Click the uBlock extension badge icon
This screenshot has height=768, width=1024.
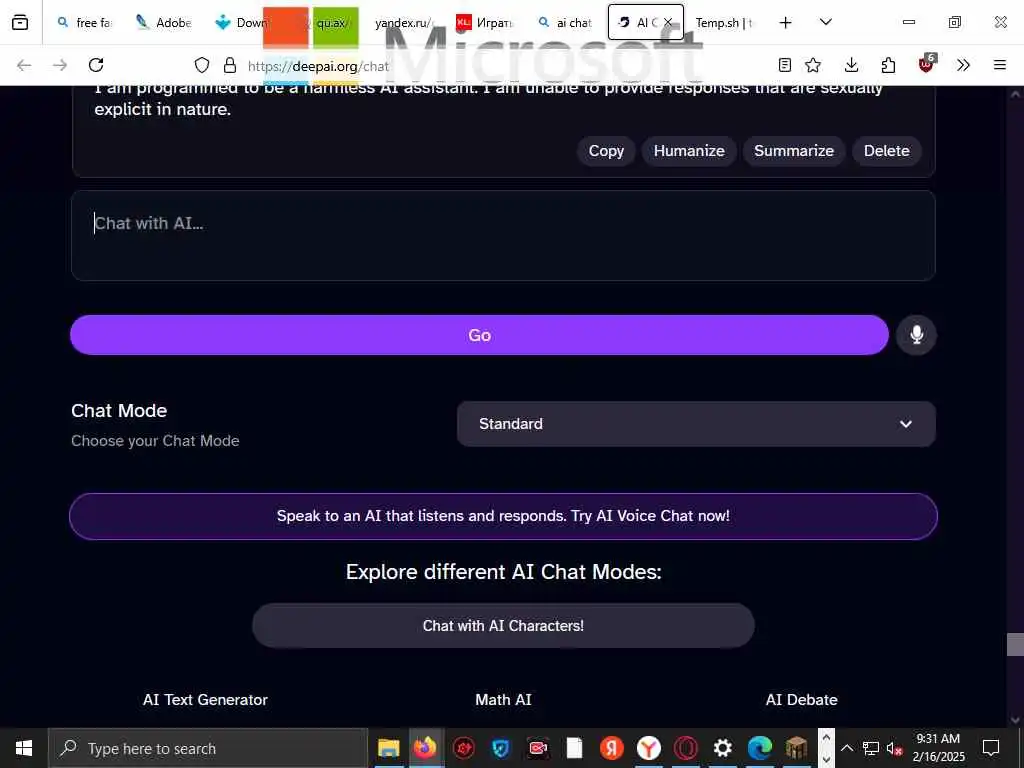[x=926, y=64]
